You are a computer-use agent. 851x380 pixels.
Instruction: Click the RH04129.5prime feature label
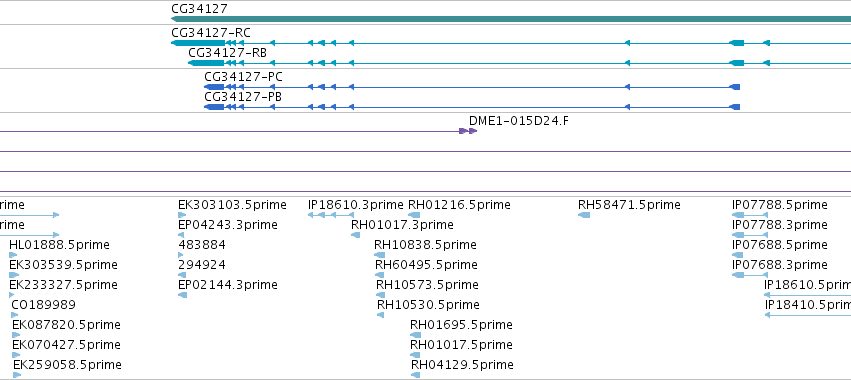(x=462, y=365)
